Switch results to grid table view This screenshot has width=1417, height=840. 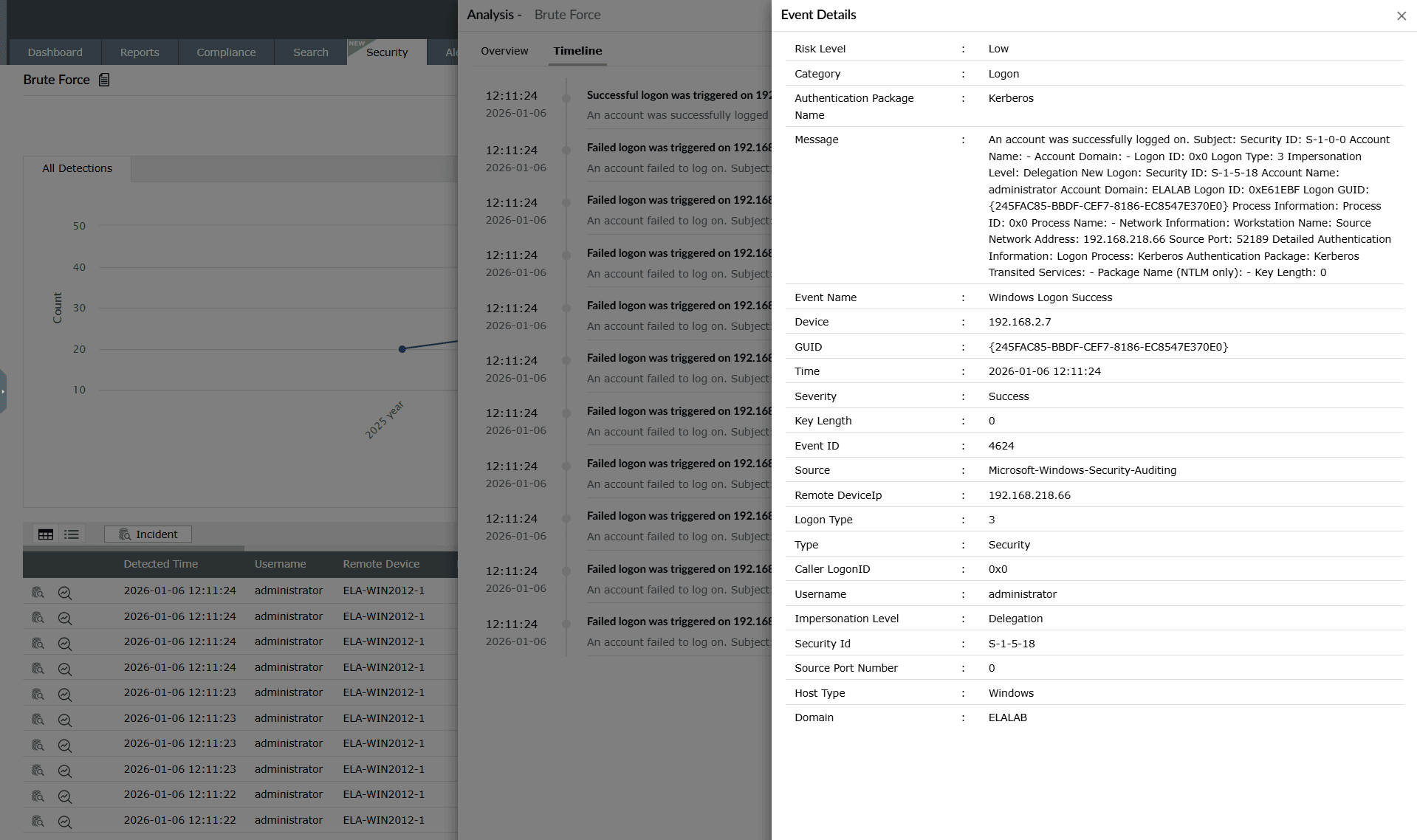coord(46,534)
